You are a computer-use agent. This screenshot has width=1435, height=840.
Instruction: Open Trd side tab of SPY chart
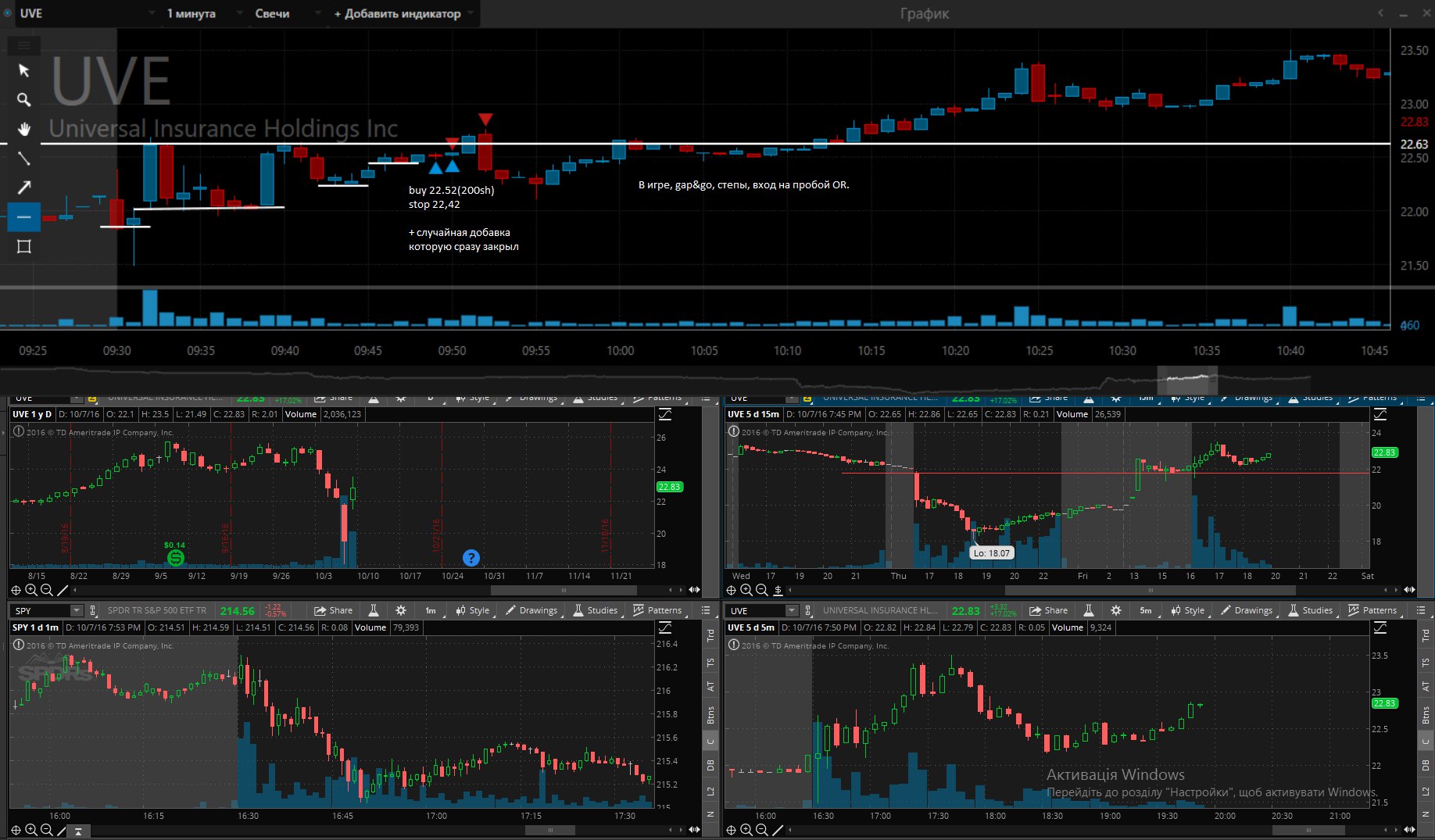[710, 636]
